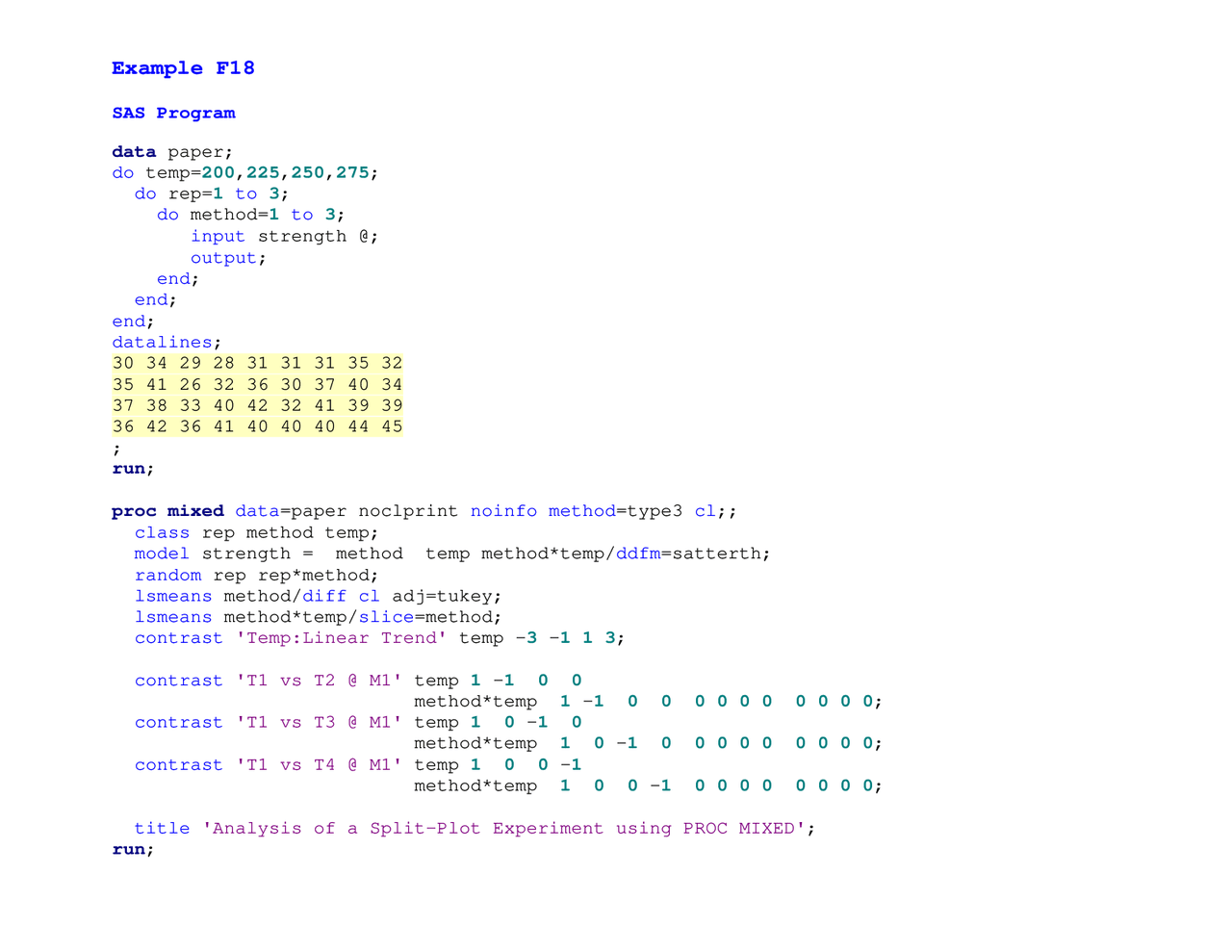The width and height of the screenshot is (1232, 952).
Task: Click the 'output;' statement
Action: (228, 258)
